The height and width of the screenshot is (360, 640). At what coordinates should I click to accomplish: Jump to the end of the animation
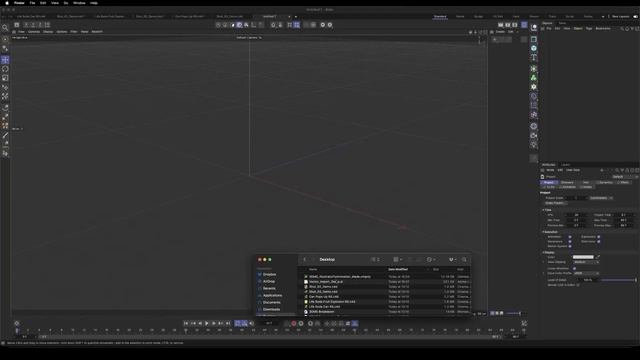(228, 323)
